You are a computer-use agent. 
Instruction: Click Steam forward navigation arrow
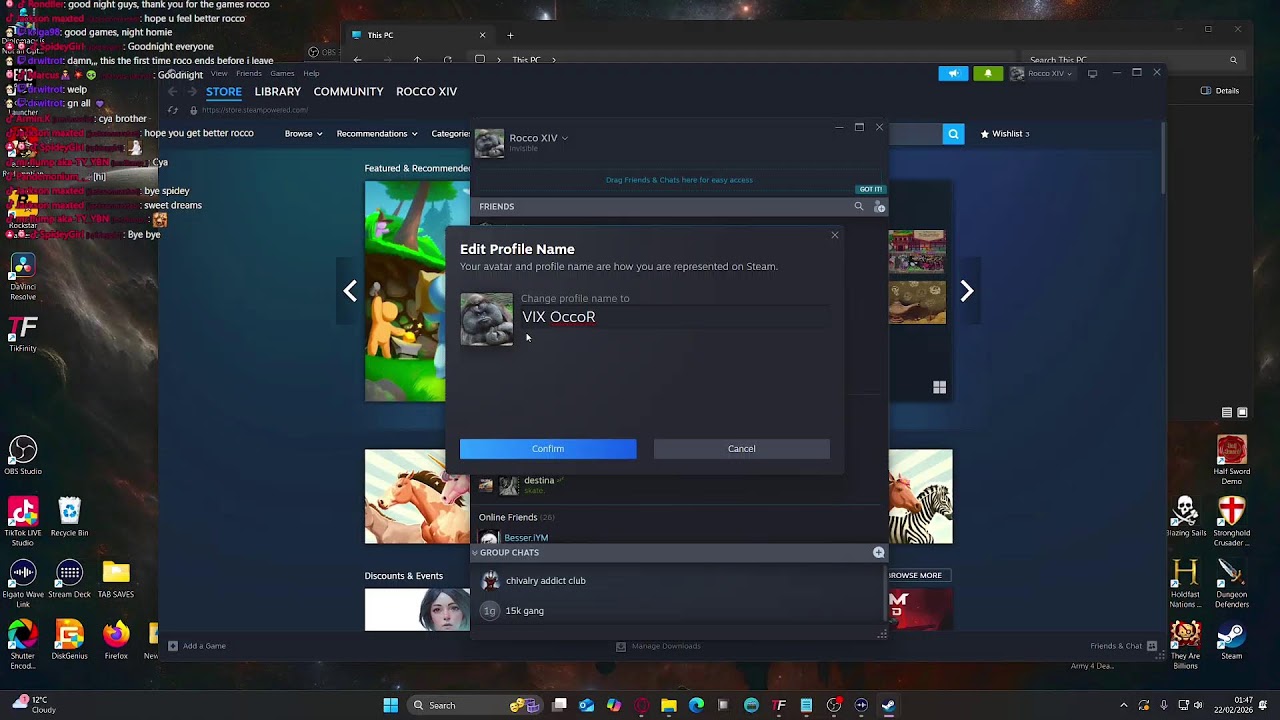(x=192, y=91)
